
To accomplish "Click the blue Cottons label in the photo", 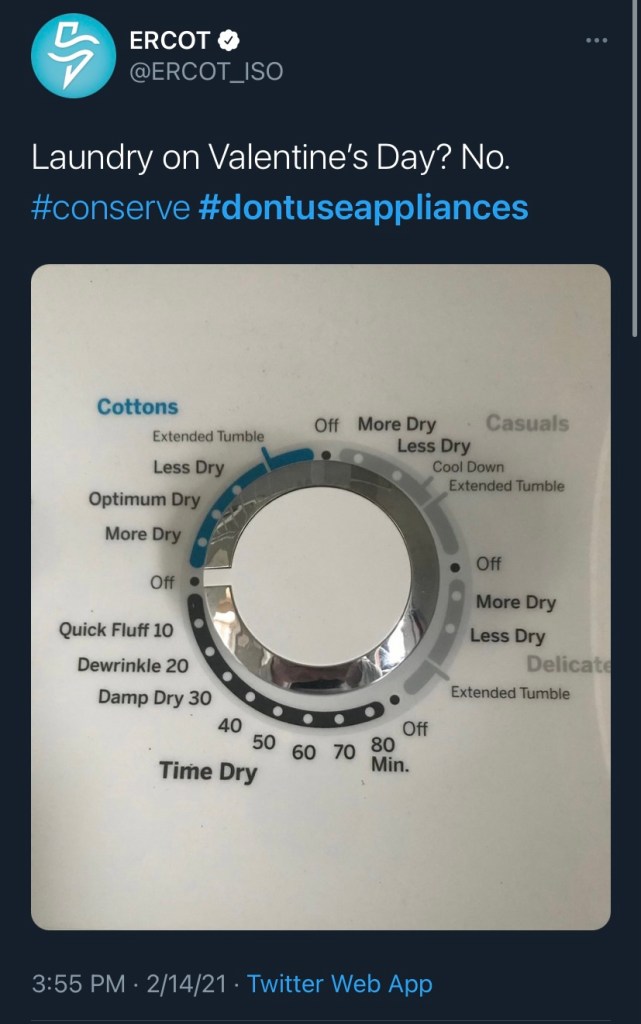I will (137, 407).
